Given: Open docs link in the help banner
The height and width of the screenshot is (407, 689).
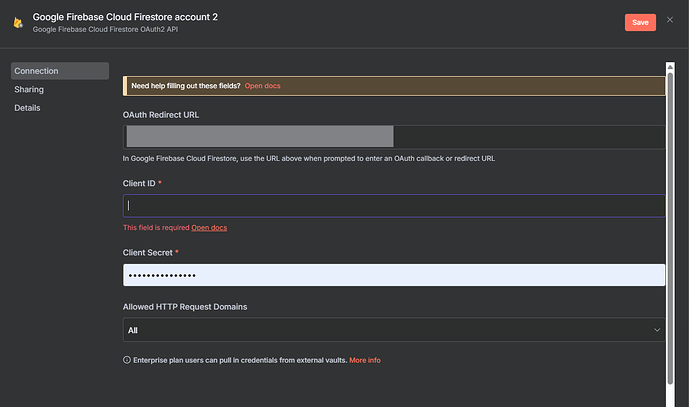Looking at the screenshot, I should [262, 86].
